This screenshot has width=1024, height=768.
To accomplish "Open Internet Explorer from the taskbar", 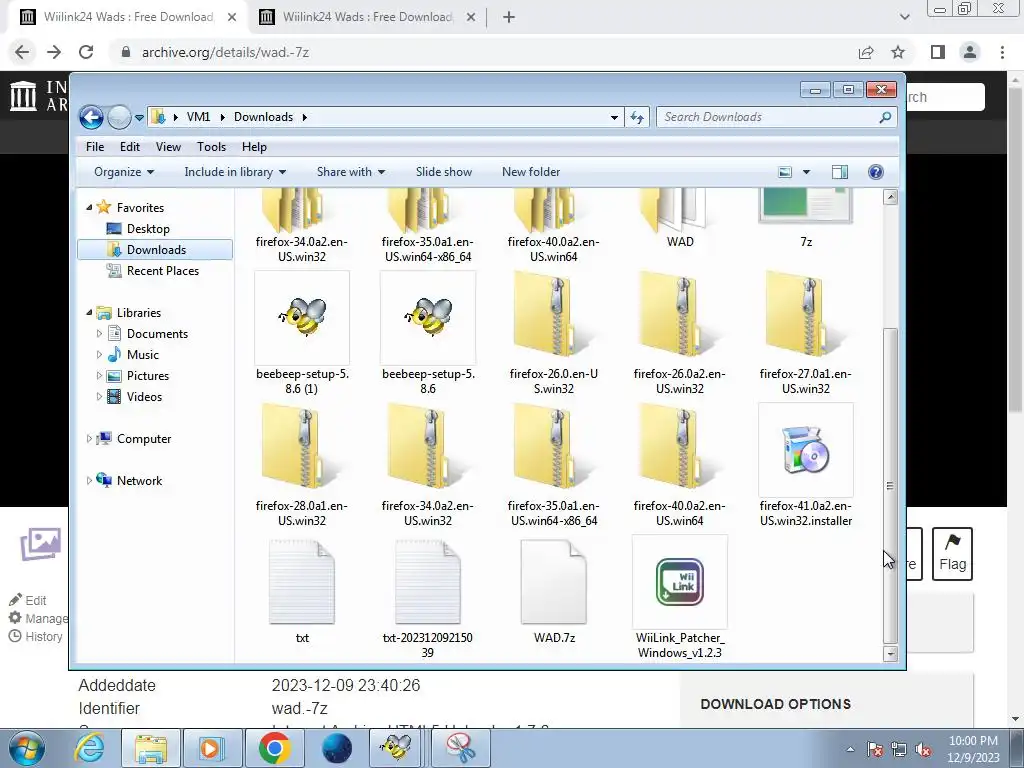I will click(x=89, y=748).
